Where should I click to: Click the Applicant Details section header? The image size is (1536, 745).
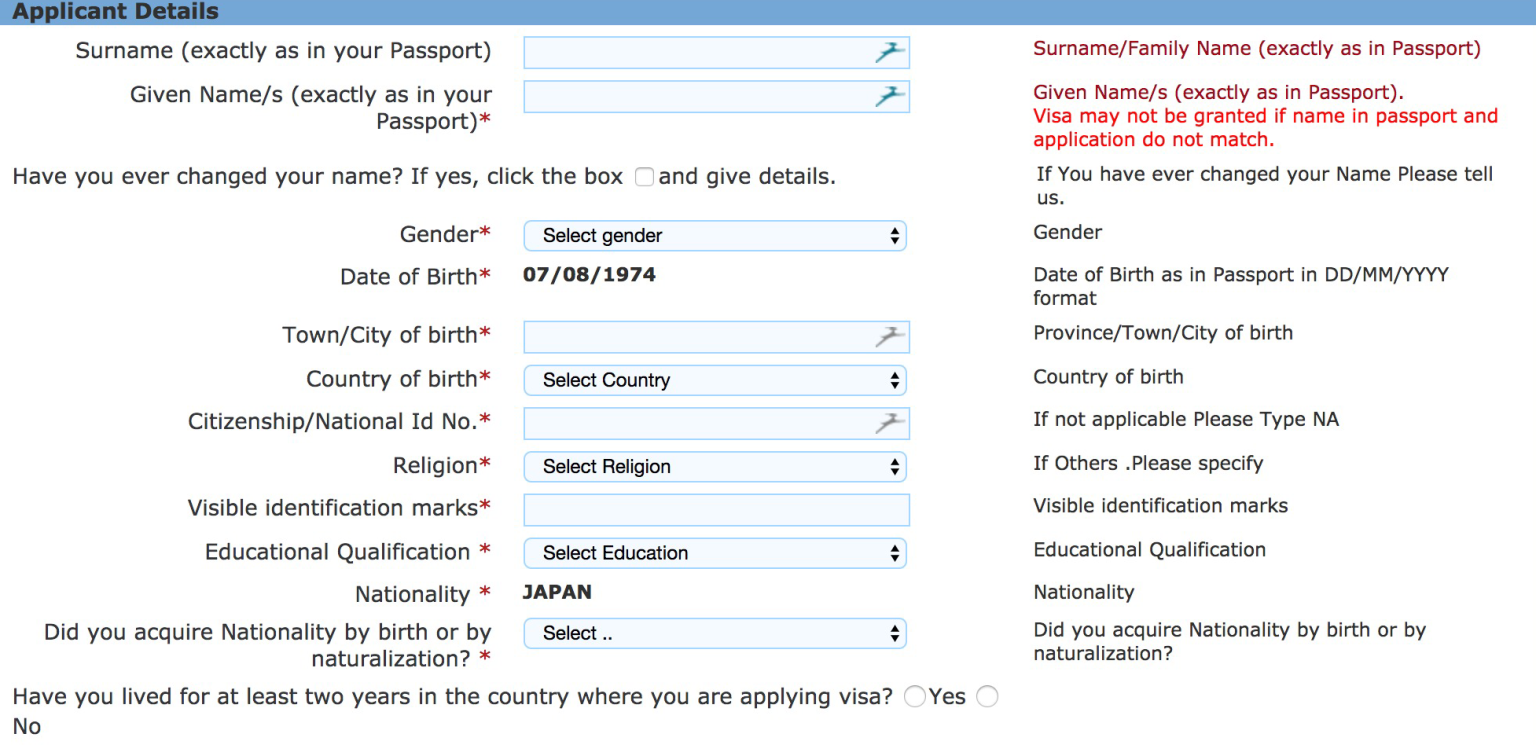click(115, 12)
